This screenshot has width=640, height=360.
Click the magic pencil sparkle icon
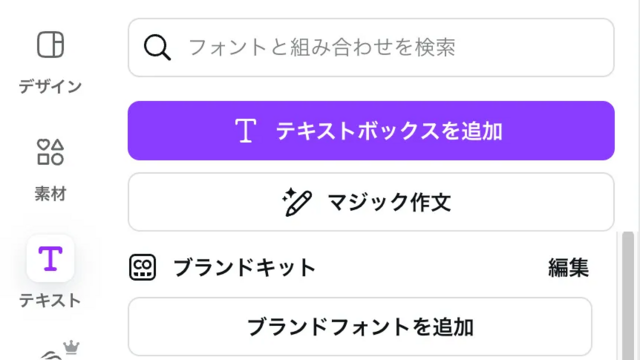[297, 202]
